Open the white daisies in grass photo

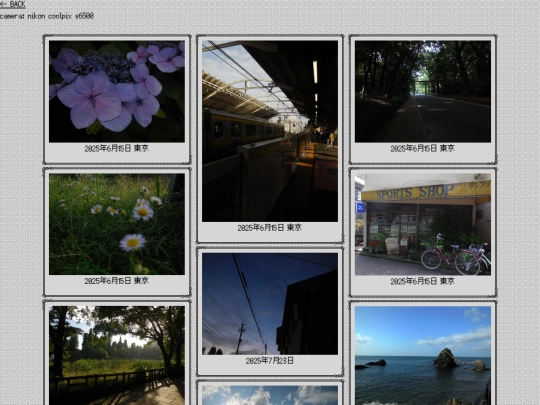click(x=117, y=224)
